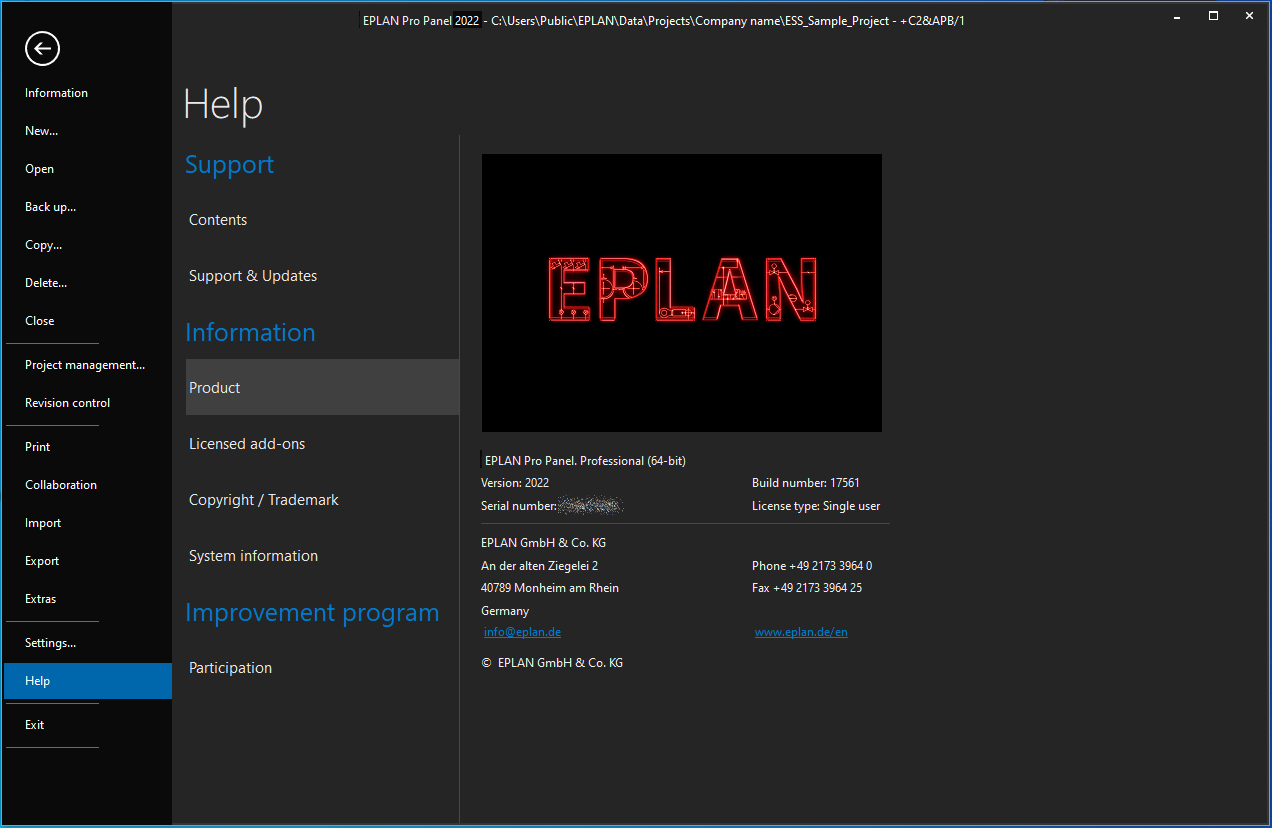Image resolution: width=1272 pixels, height=828 pixels.
Task: Click the 40789 Monheim am Rhein text
Action: [550, 588]
